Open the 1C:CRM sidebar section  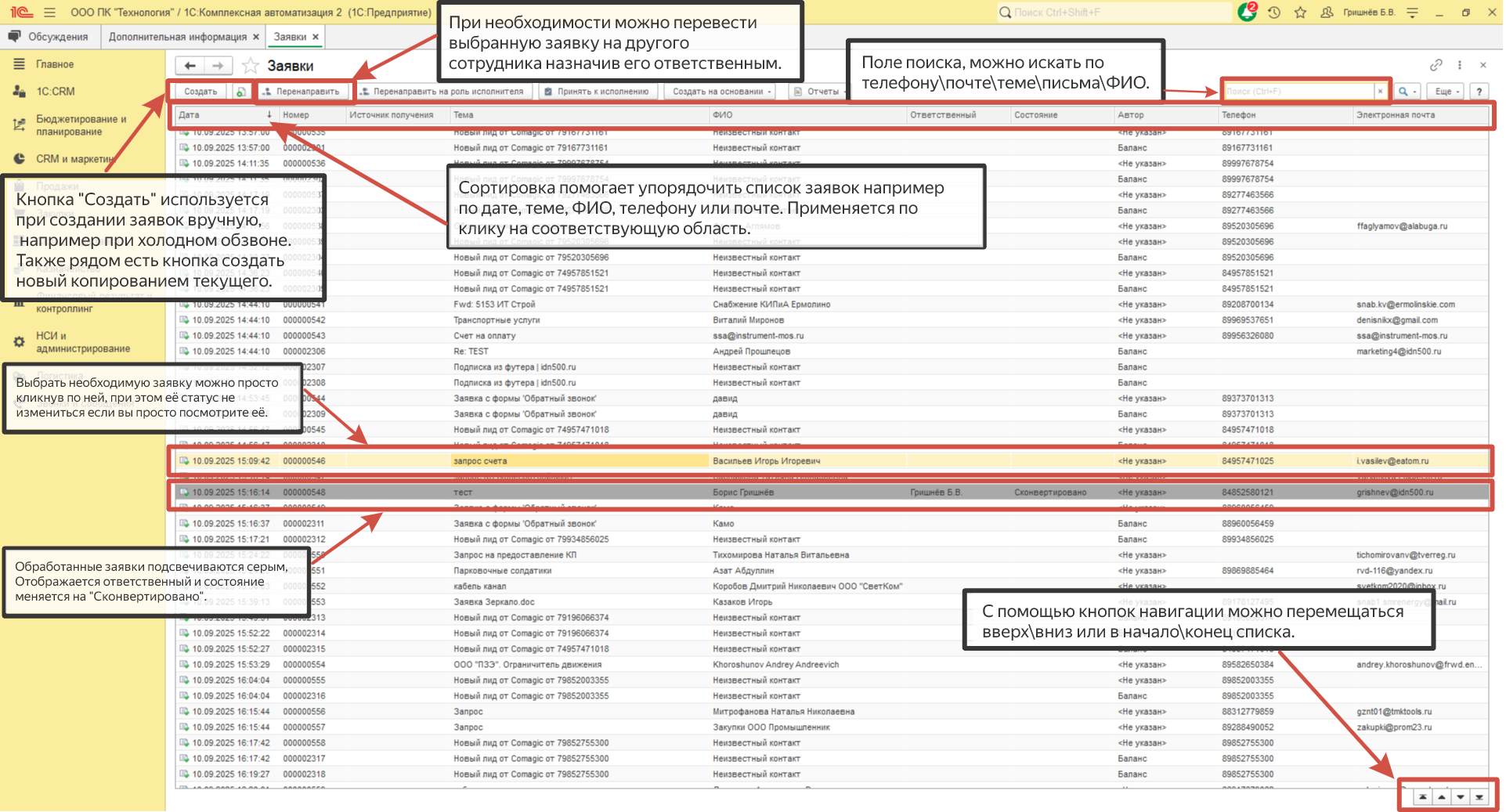tap(56, 92)
